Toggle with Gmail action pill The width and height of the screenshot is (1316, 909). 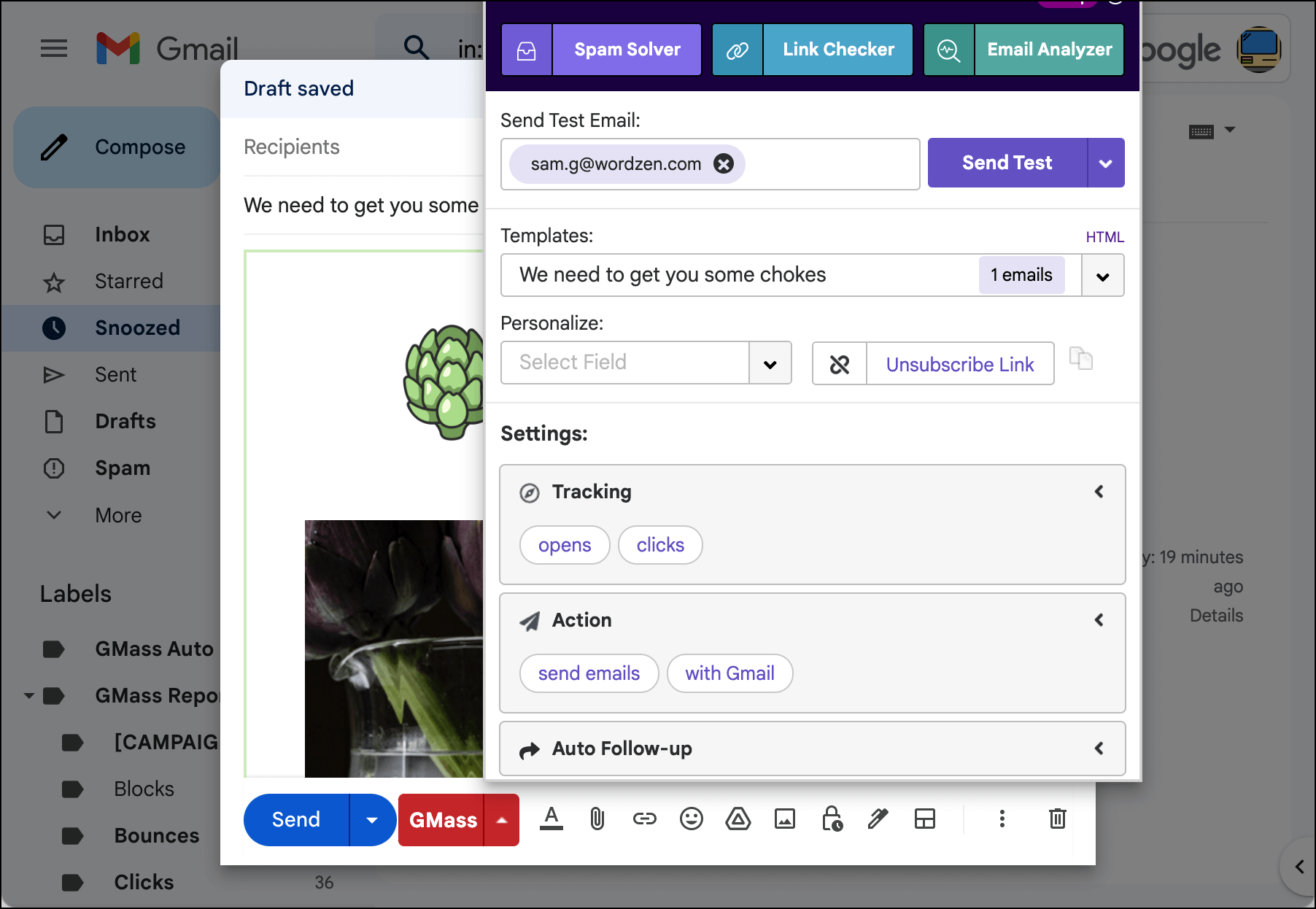coord(729,673)
